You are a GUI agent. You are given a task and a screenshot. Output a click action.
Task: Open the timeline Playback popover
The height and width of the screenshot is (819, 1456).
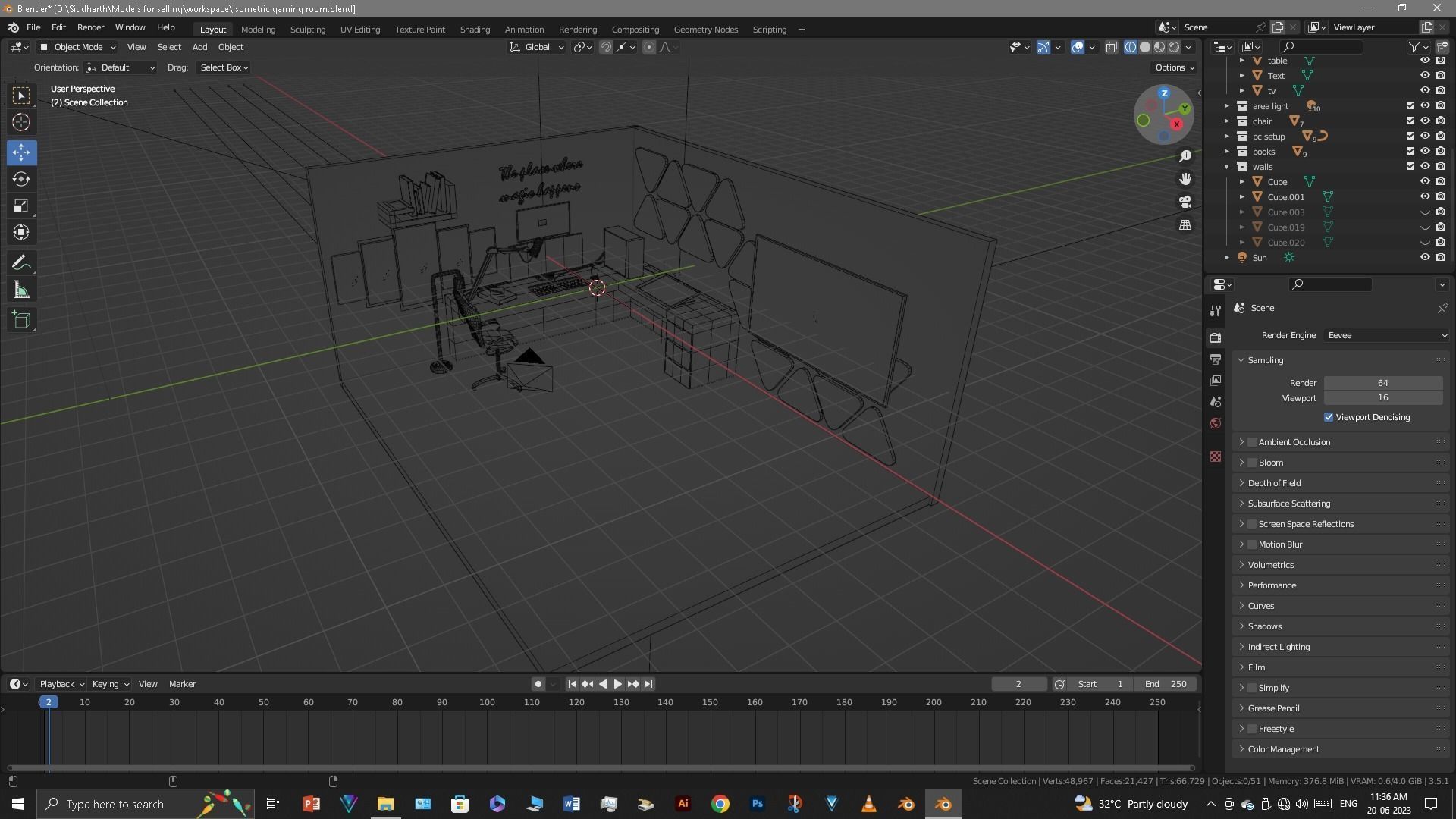coord(61,684)
